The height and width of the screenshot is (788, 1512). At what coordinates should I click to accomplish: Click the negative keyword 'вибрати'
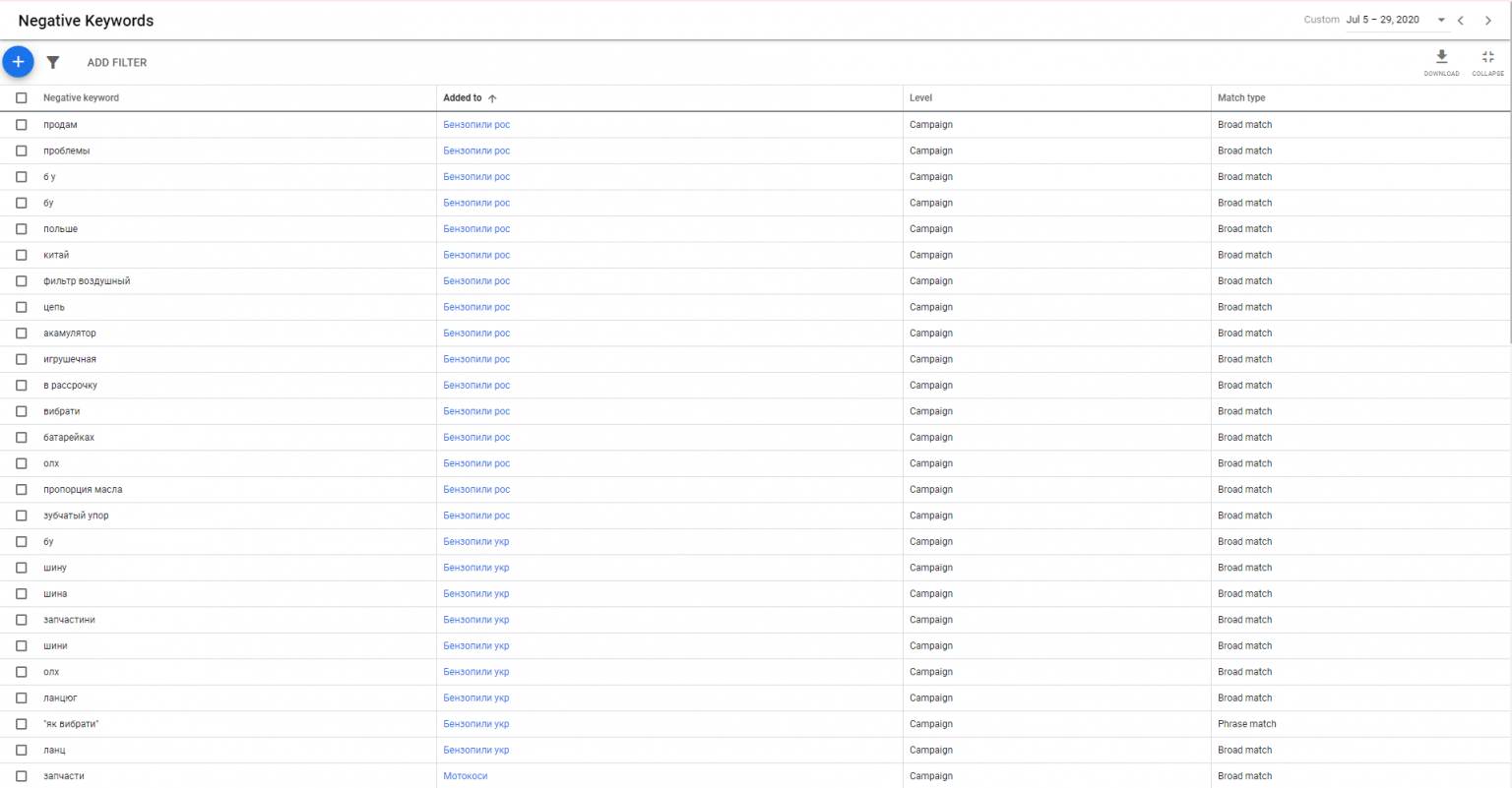(62, 411)
